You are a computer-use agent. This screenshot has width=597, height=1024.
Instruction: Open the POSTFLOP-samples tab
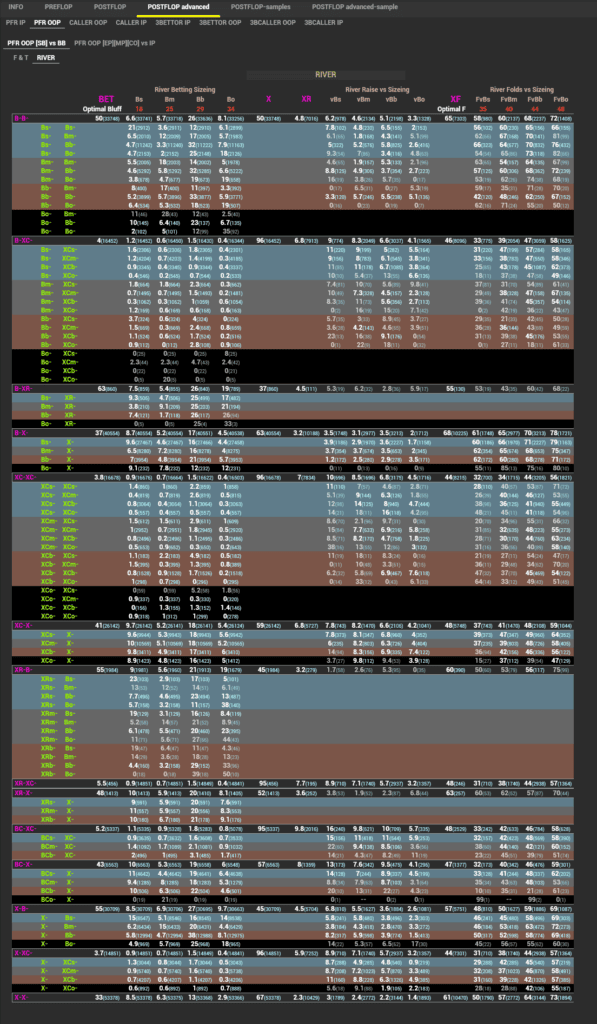pyautogui.click(x=261, y=7)
